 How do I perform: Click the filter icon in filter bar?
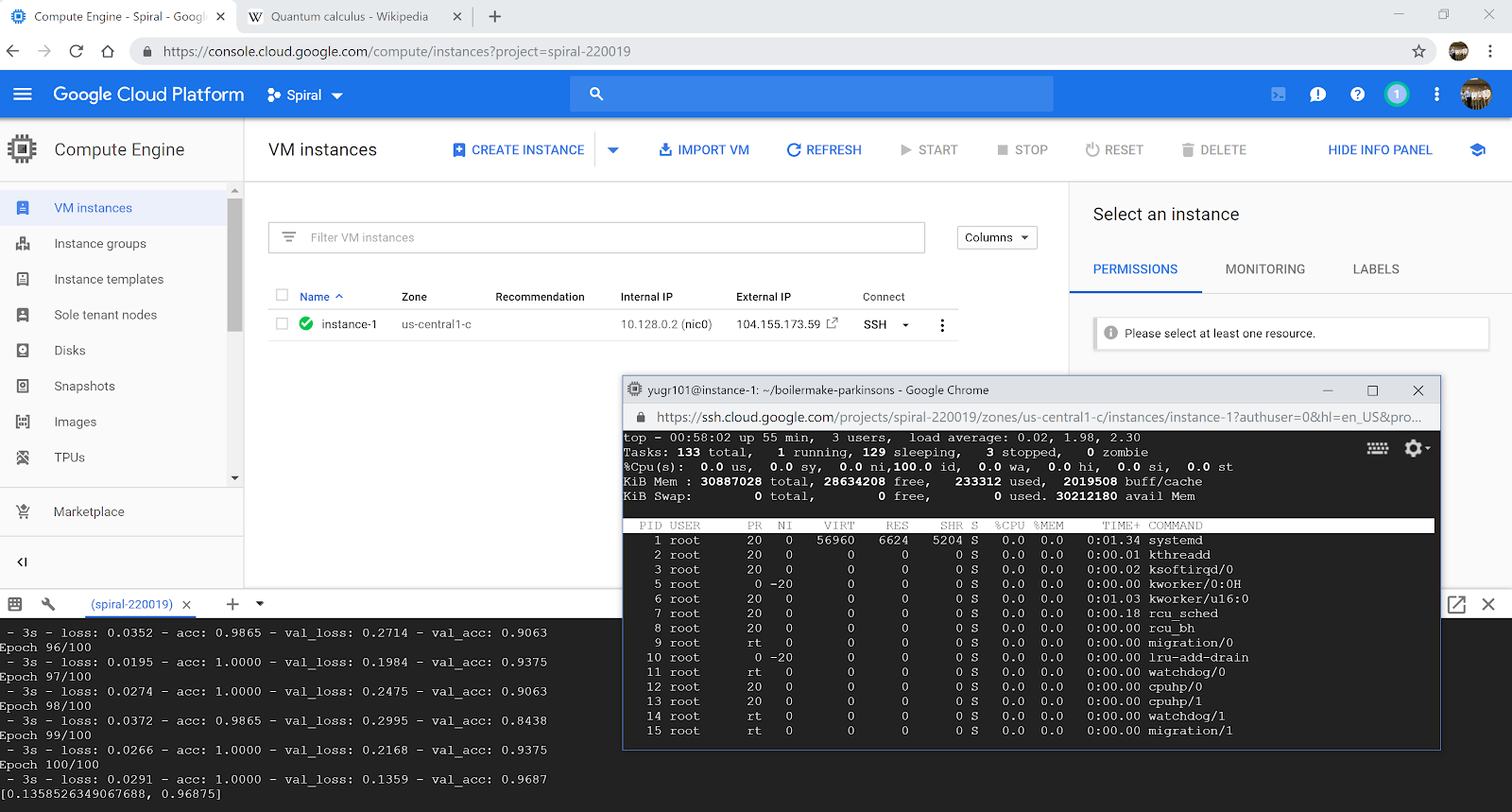[289, 237]
